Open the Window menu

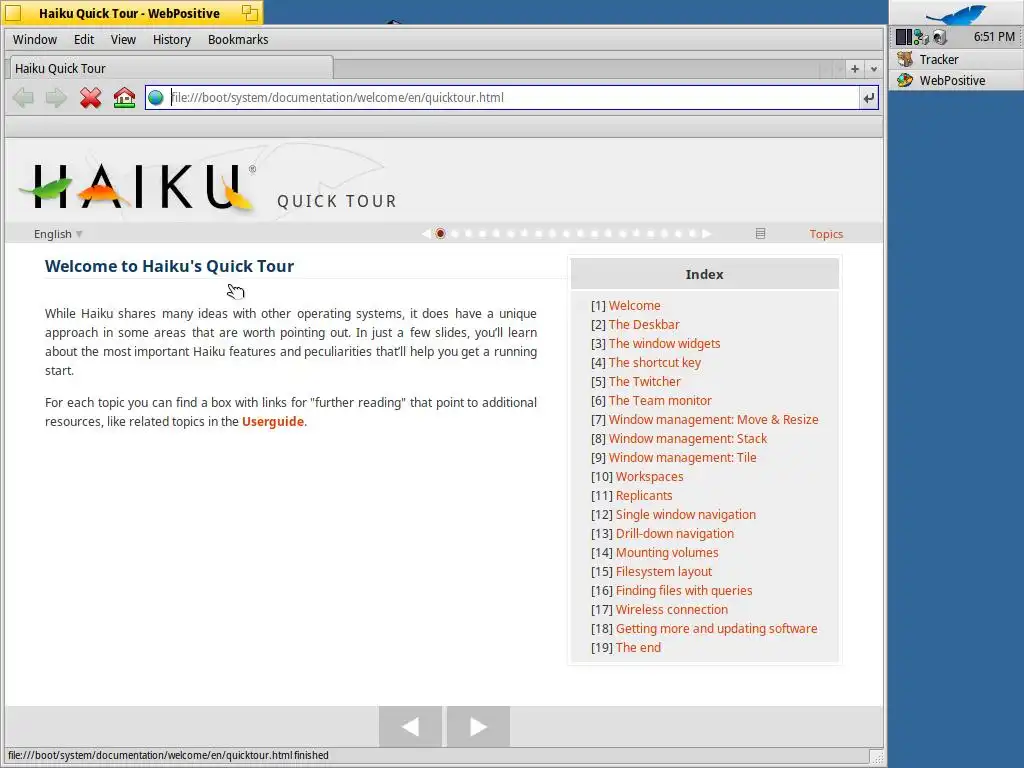35,40
